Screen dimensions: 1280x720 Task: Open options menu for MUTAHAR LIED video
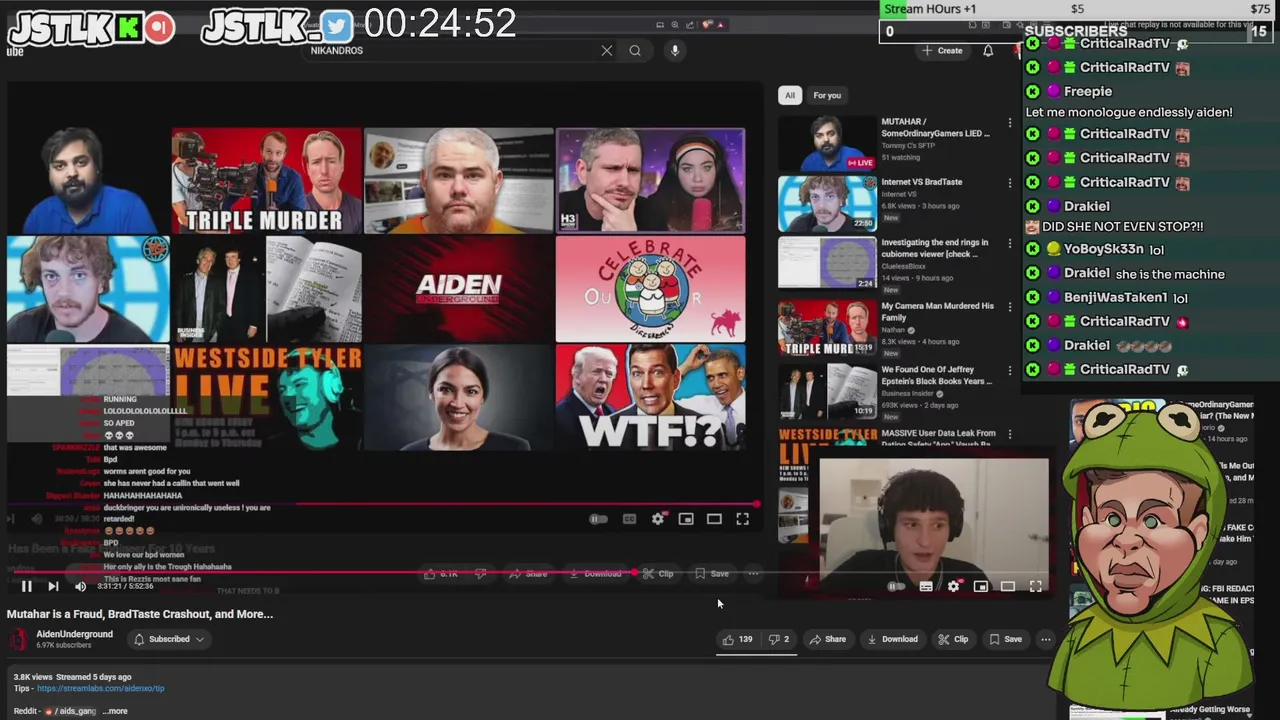click(x=1010, y=123)
